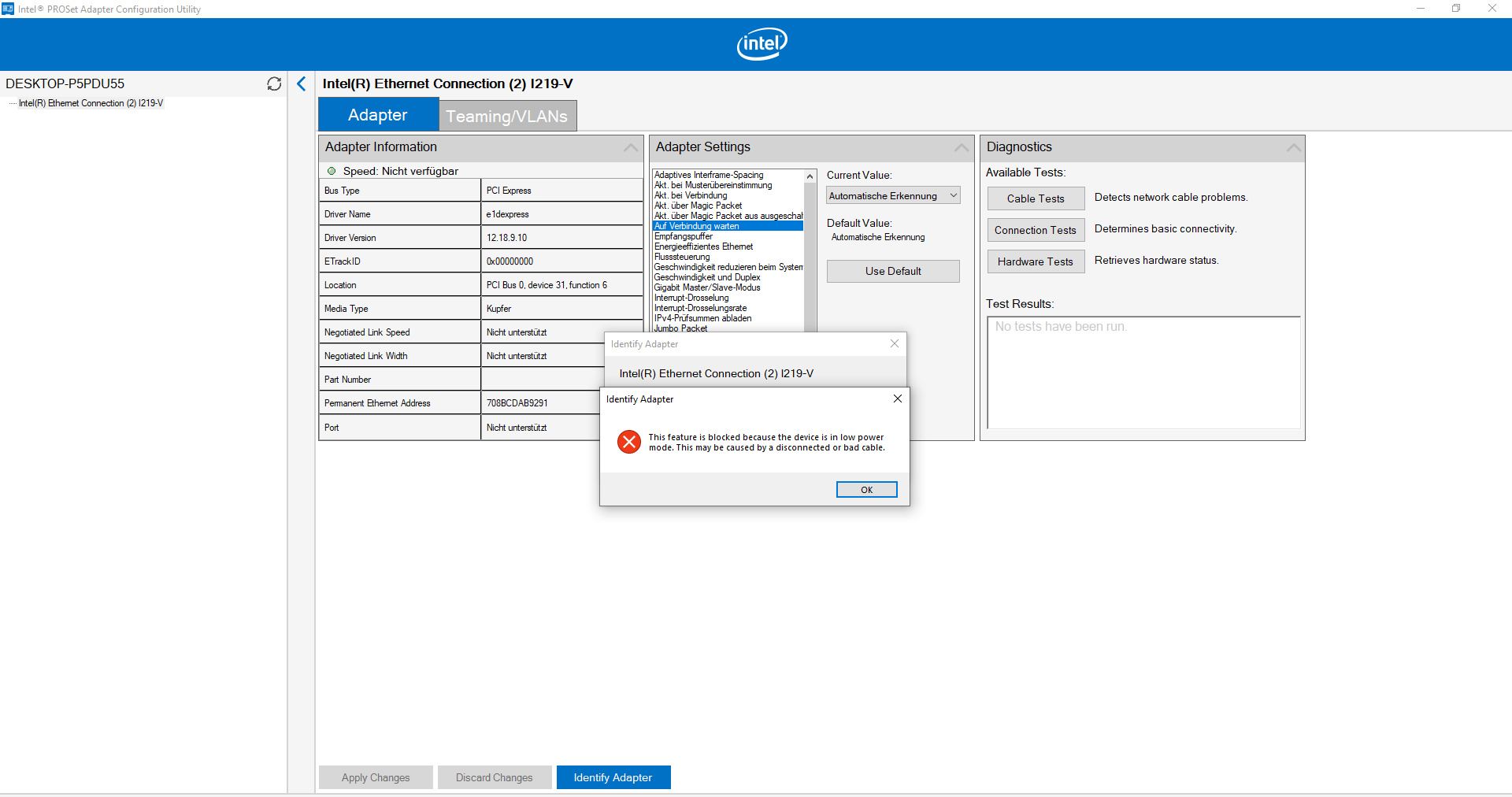This screenshot has height=797, width=1512.
Task: Collapse the Diagnostics panel
Action: tap(1294, 147)
